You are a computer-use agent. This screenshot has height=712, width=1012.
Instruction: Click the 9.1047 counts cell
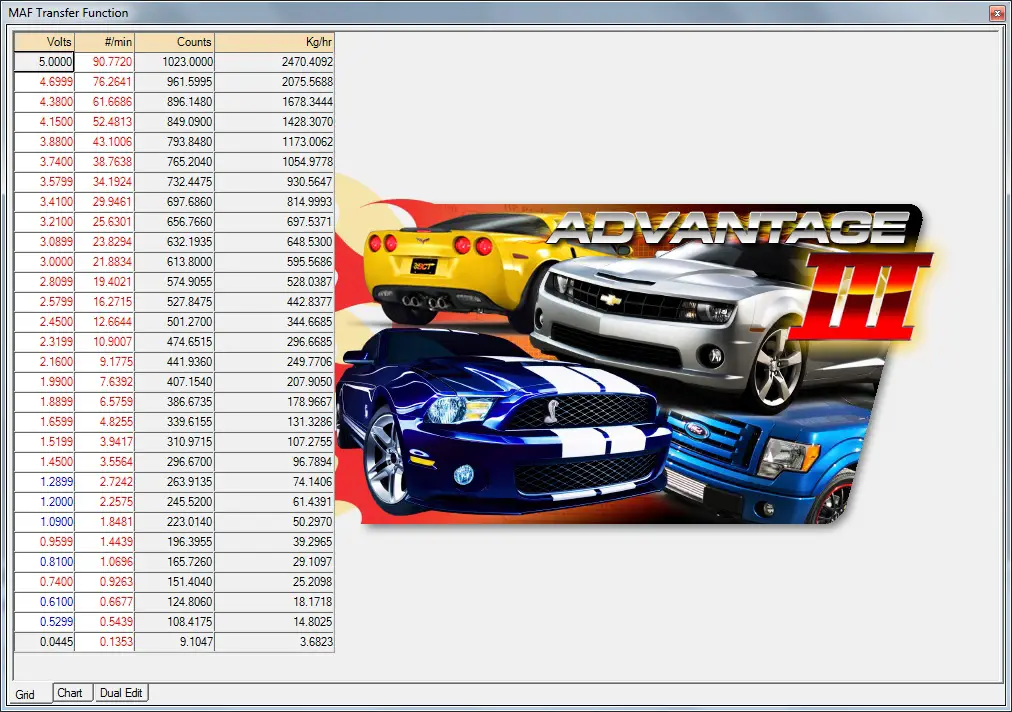[x=174, y=642]
